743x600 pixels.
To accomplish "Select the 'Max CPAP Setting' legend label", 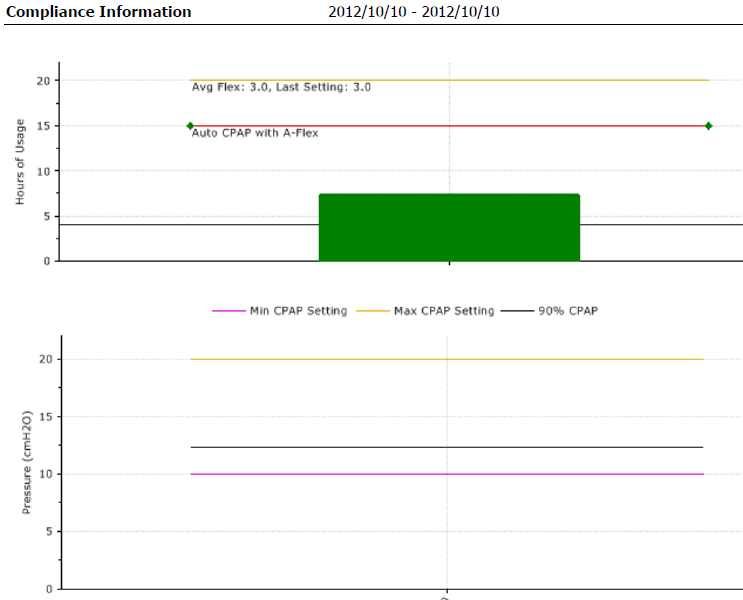I will (445, 311).
